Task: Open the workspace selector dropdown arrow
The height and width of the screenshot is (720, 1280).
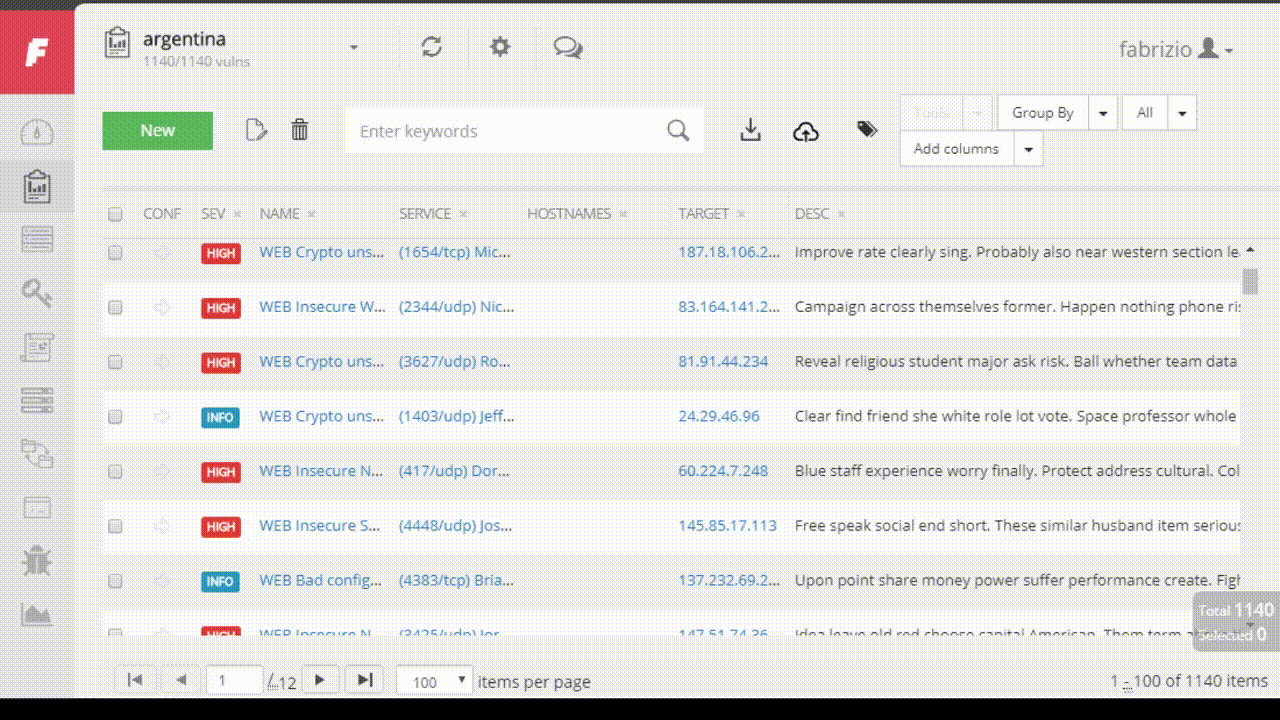Action: tap(353, 46)
